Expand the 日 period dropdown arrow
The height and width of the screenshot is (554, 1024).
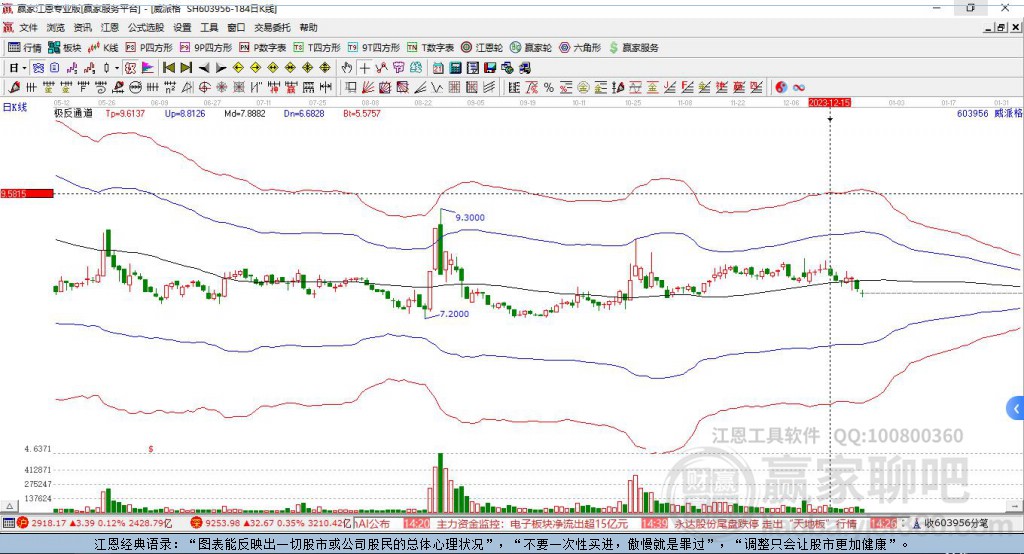coord(24,68)
